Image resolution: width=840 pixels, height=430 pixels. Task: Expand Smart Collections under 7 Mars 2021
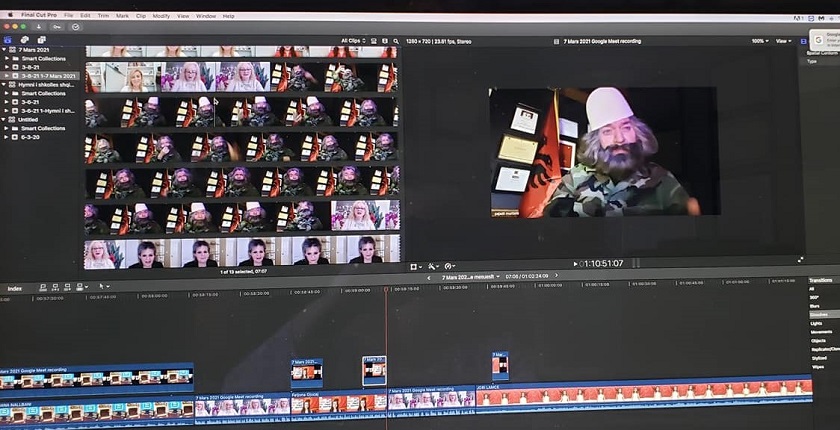click(x=7, y=58)
